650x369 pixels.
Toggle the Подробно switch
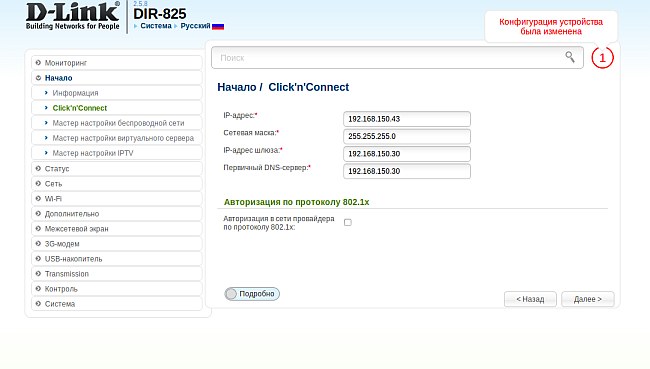(252, 294)
